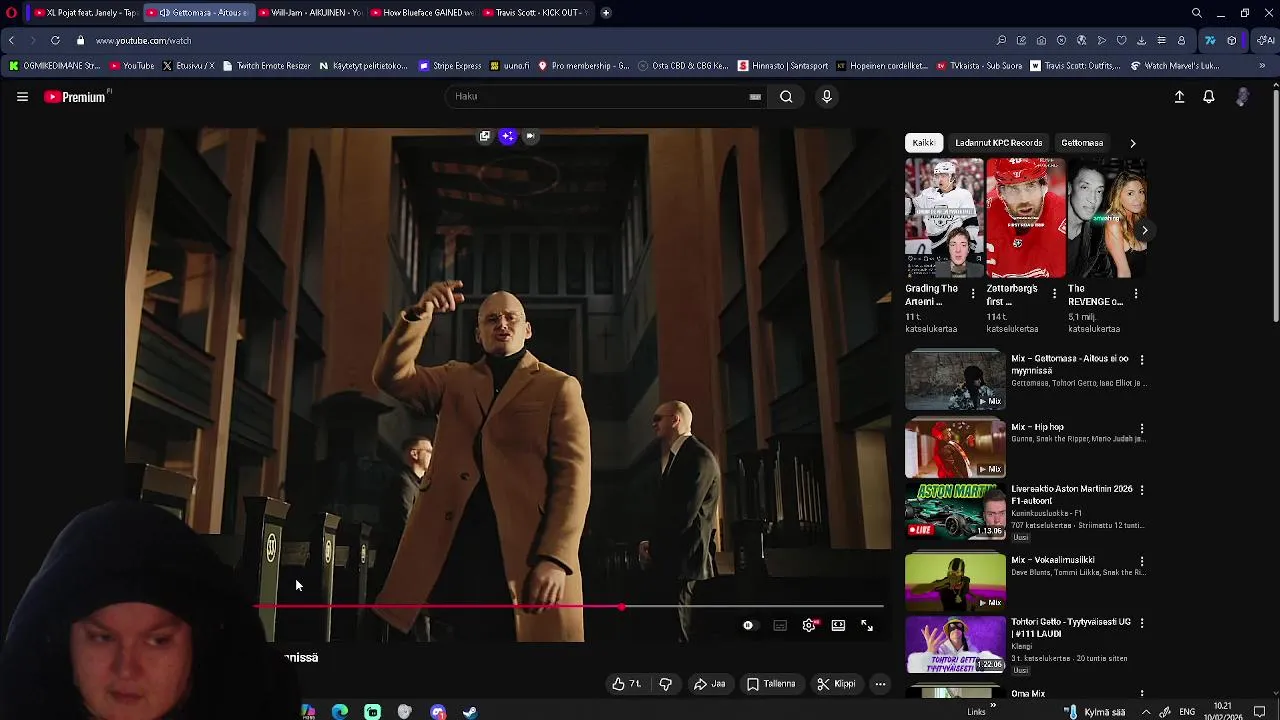The height and width of the screenshot is (720, 1280).
Task: Open options for Livereaktio Aston Martinin video
Action: pyautogui.click(x=1142, y=490)
